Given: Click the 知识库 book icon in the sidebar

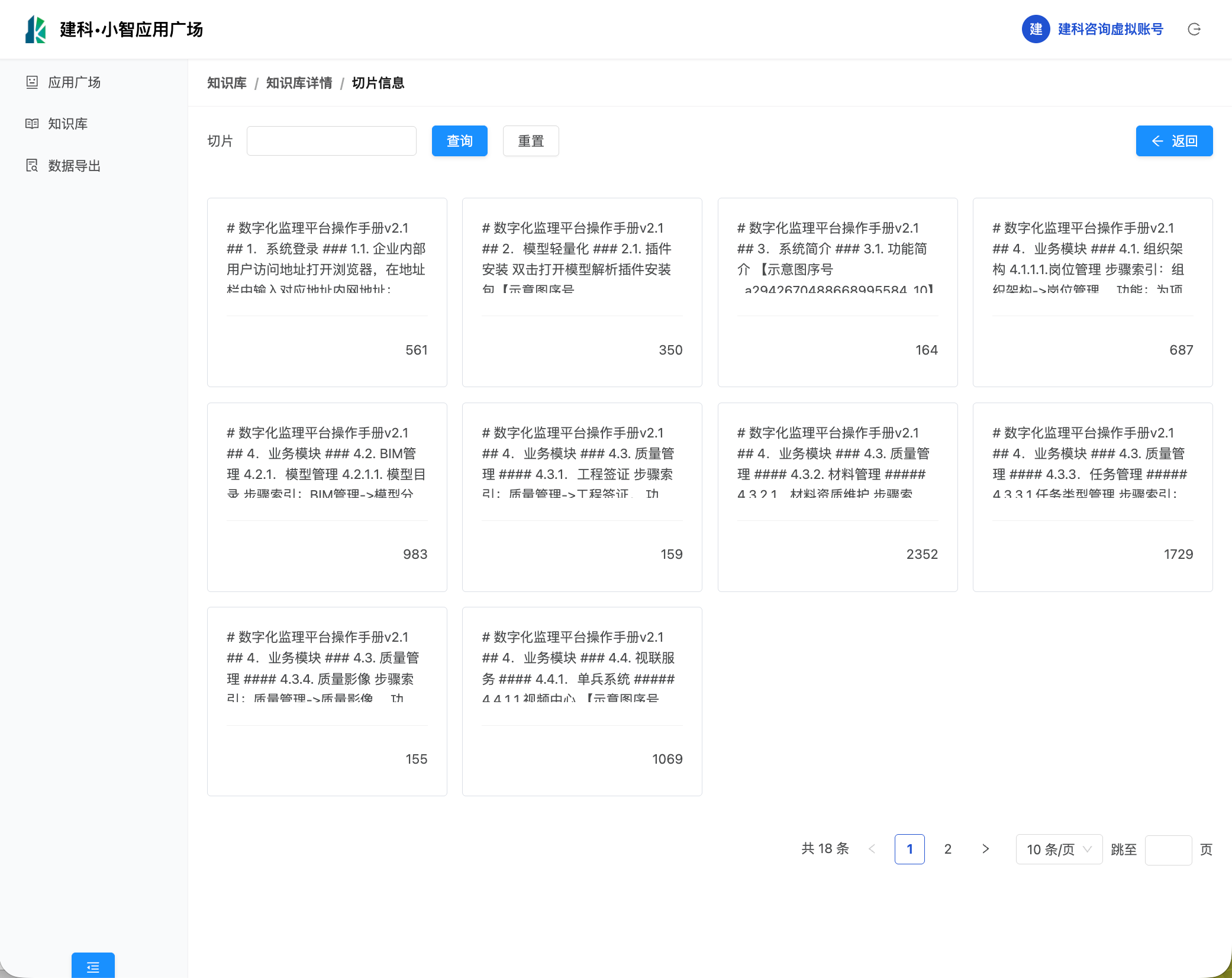Looking at the screenshot, I should 32,124.
